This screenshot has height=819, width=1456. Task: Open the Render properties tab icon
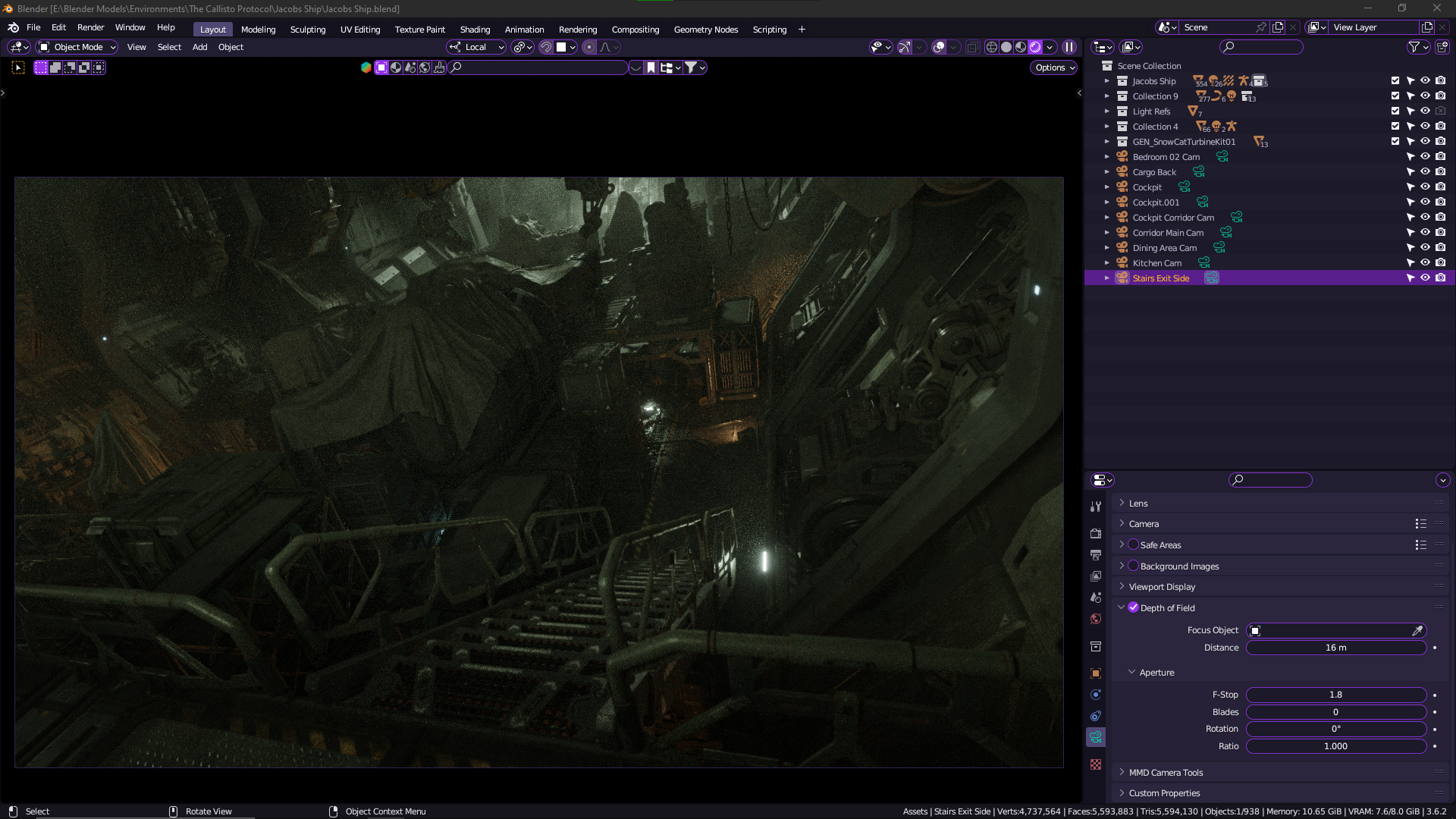click(x=1096, y=534)
